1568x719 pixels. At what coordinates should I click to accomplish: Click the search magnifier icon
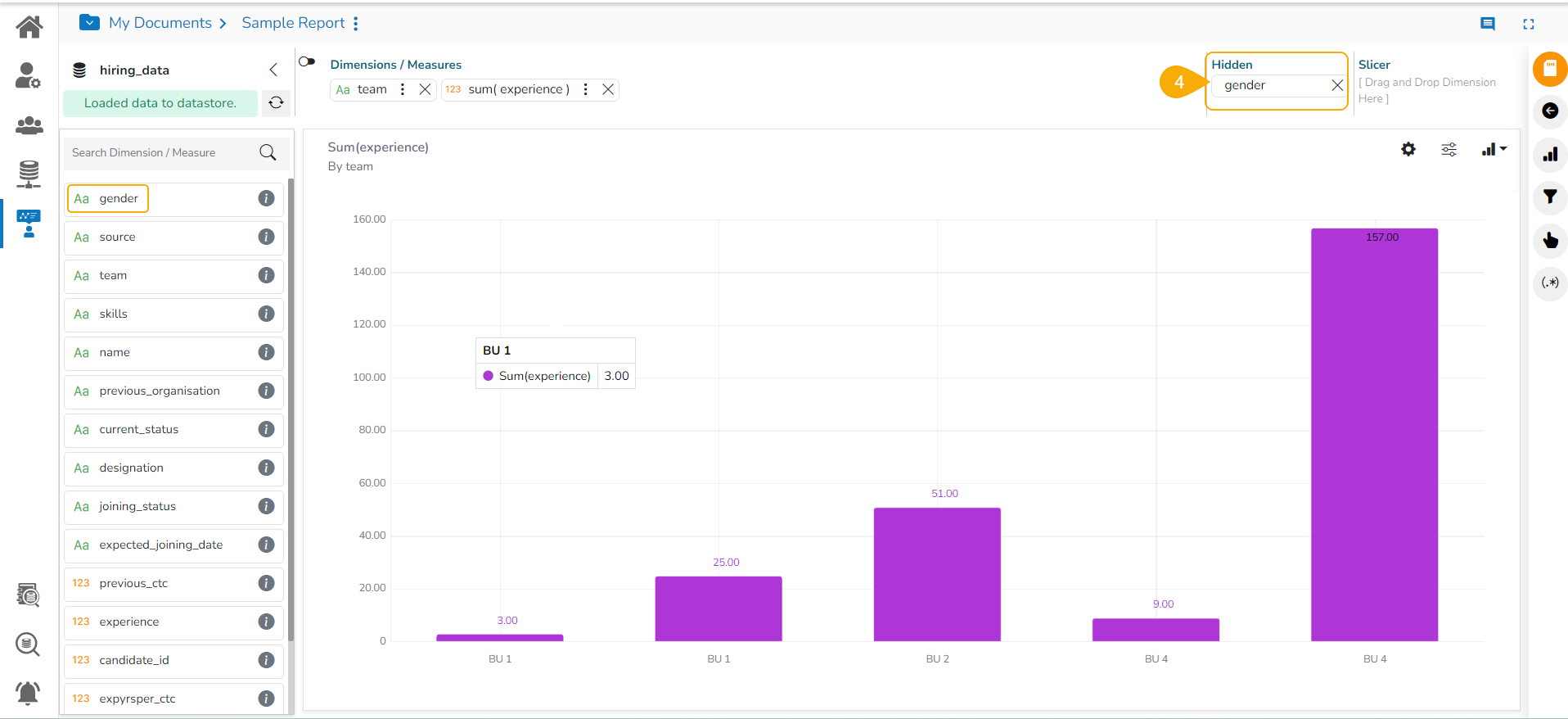pos(268,152)
